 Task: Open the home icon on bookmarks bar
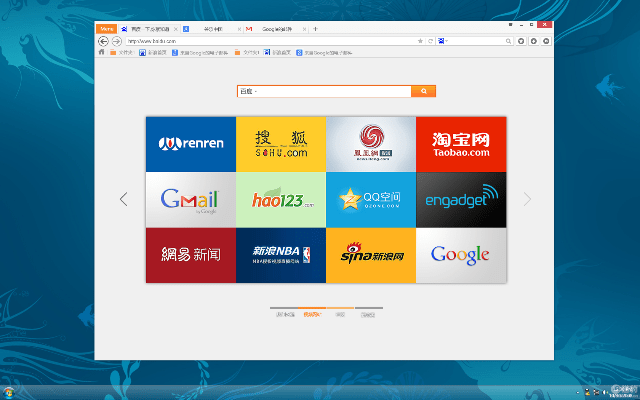(101, 52)
